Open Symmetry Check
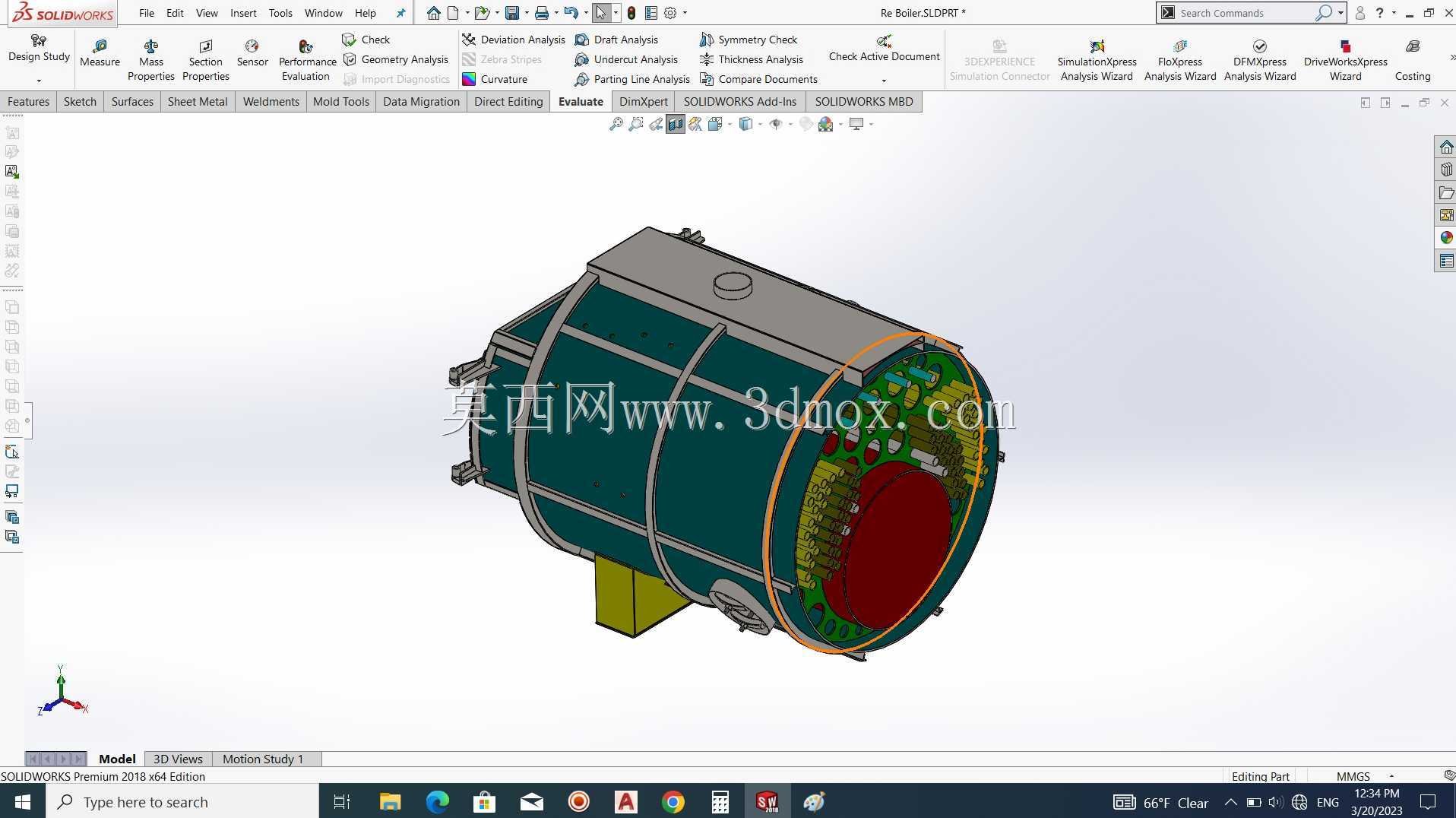The width and height of the screenshot is (1456, 818). point(748,40)
